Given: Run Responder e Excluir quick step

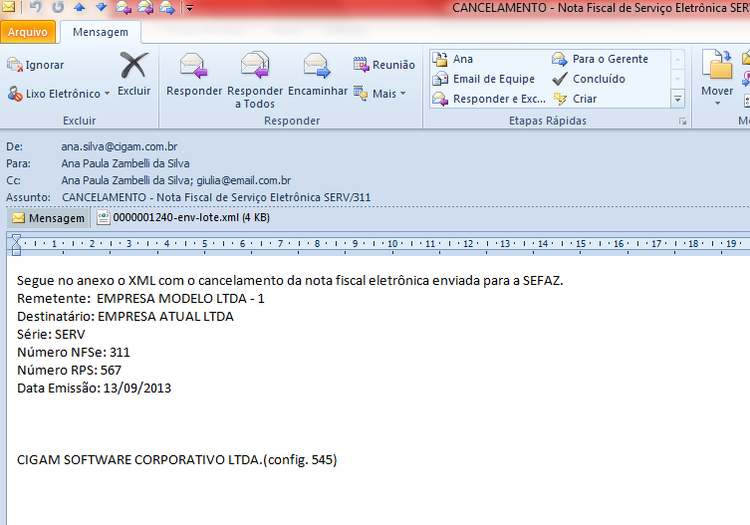Looking at the screenshot, I should pos(489,99).
